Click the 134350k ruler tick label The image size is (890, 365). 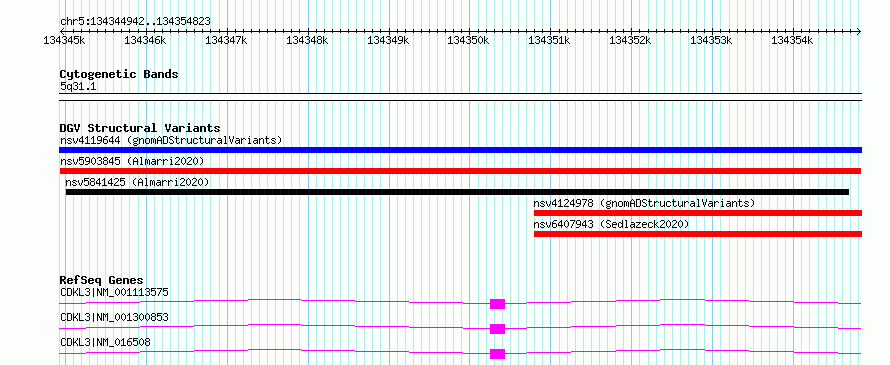[469, 40]
